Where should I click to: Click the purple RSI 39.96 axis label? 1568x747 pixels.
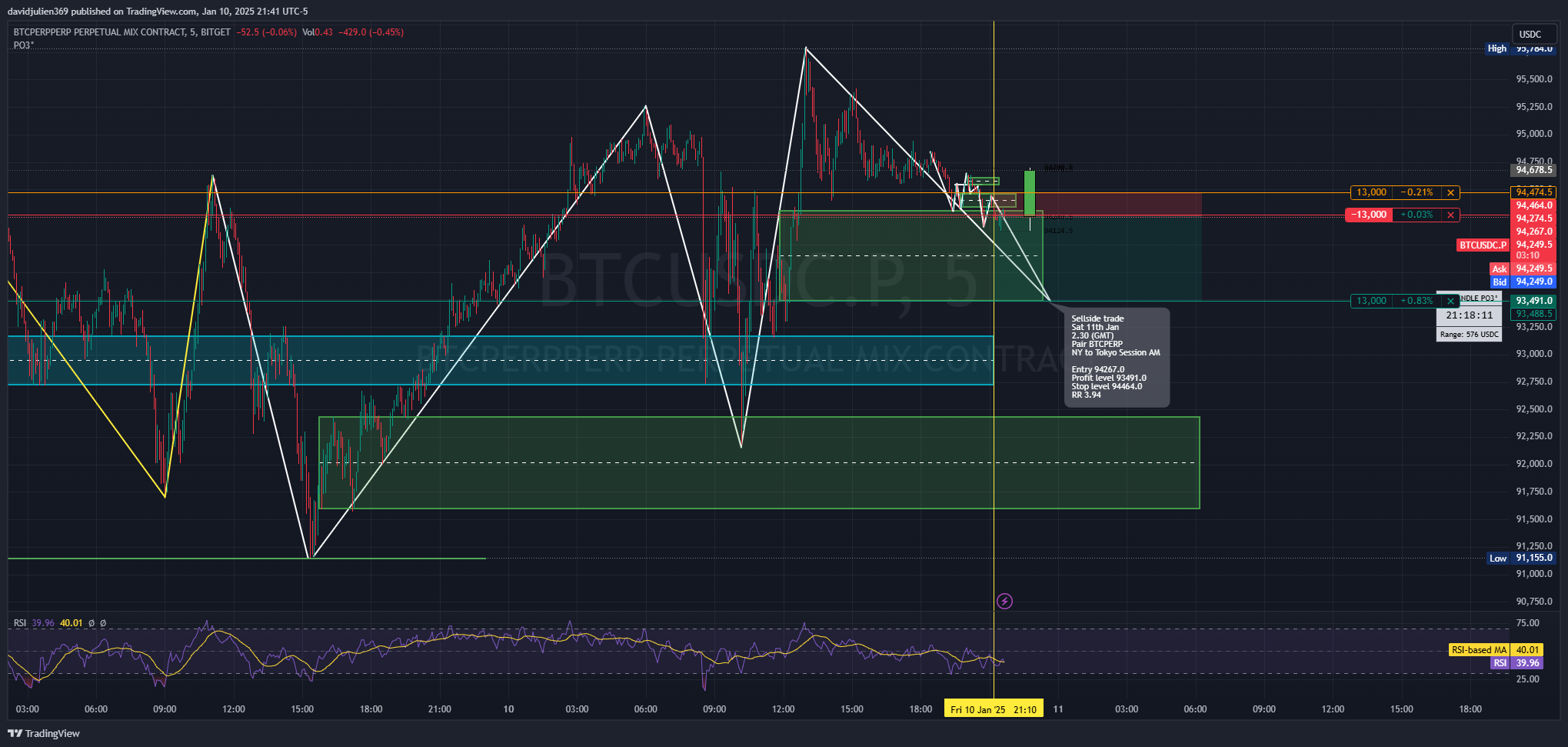(1516, 663)
